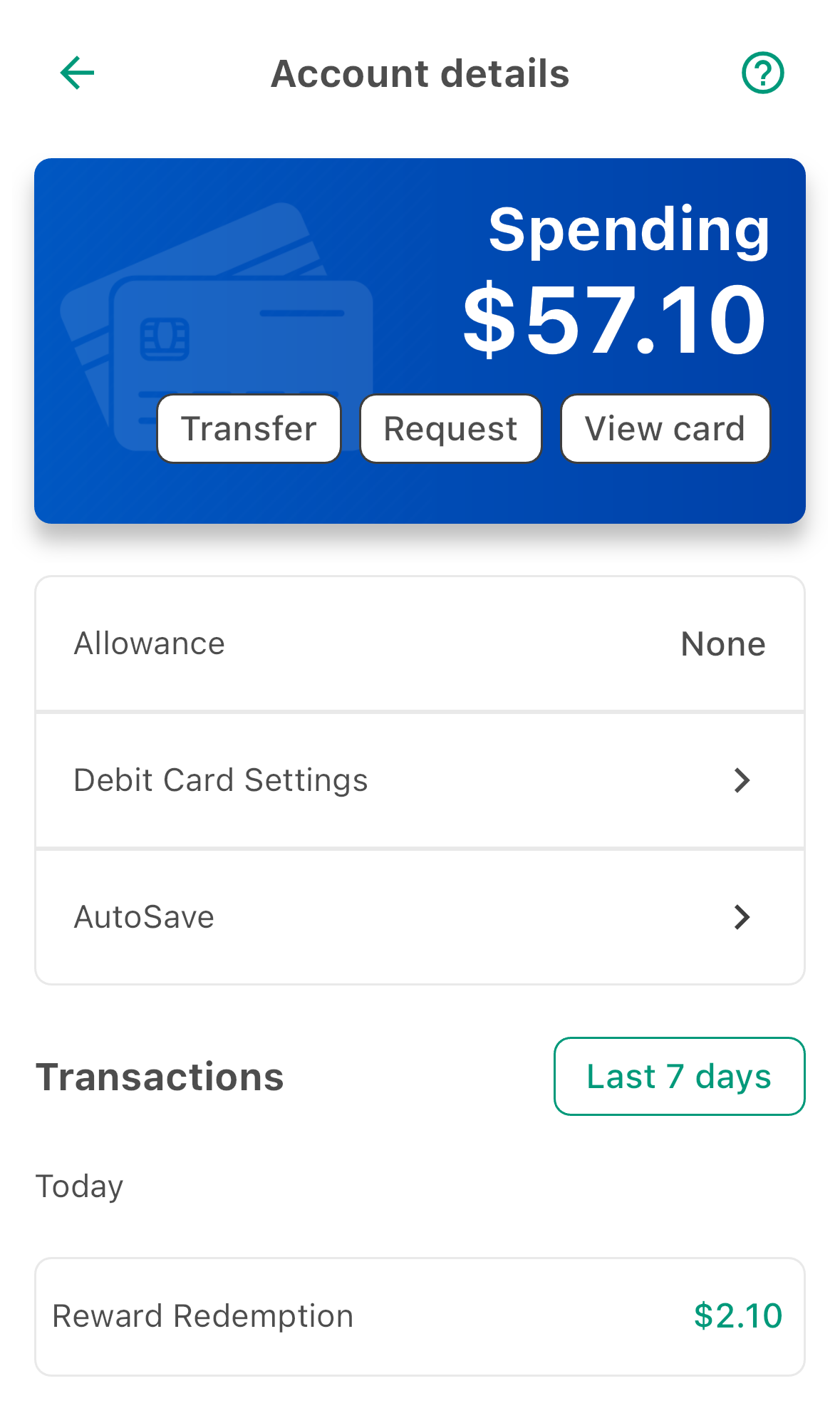Open the Last 7 days filter
The height and width of the screenshot is (1428, 840).
pyautogui.click(x=679, y=1076)
